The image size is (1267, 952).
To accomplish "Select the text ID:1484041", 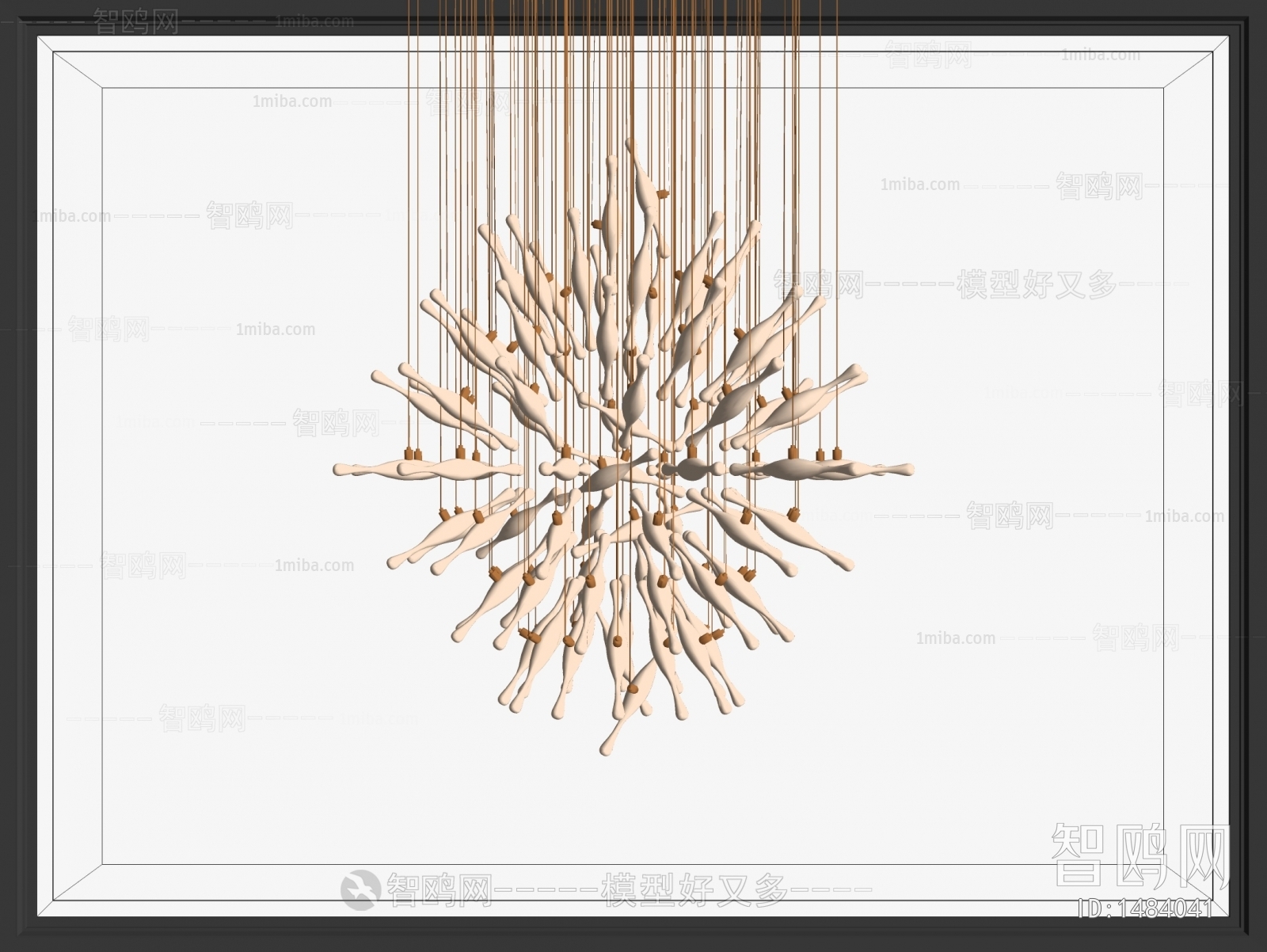I will tap(1146, 908).
